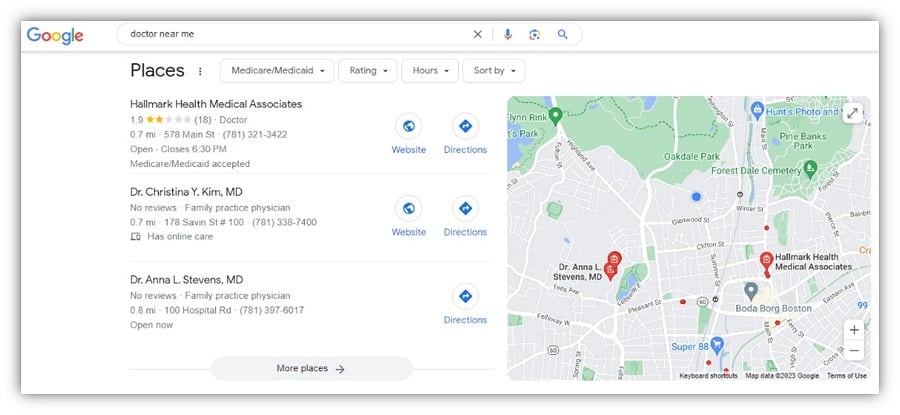The image size is (900, 415).
Task: Get directions to Hallmark Health Medical Associates
Action: tap(465, 126)
